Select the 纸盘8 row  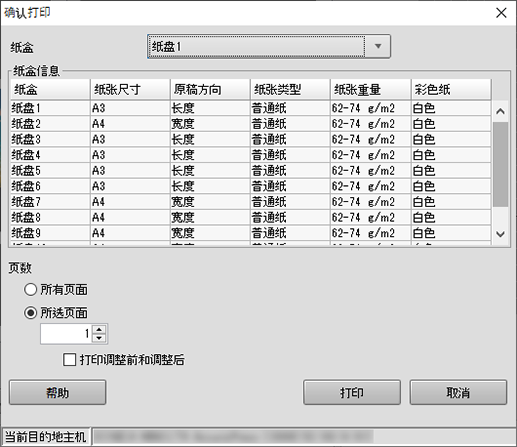coord(251,217)
